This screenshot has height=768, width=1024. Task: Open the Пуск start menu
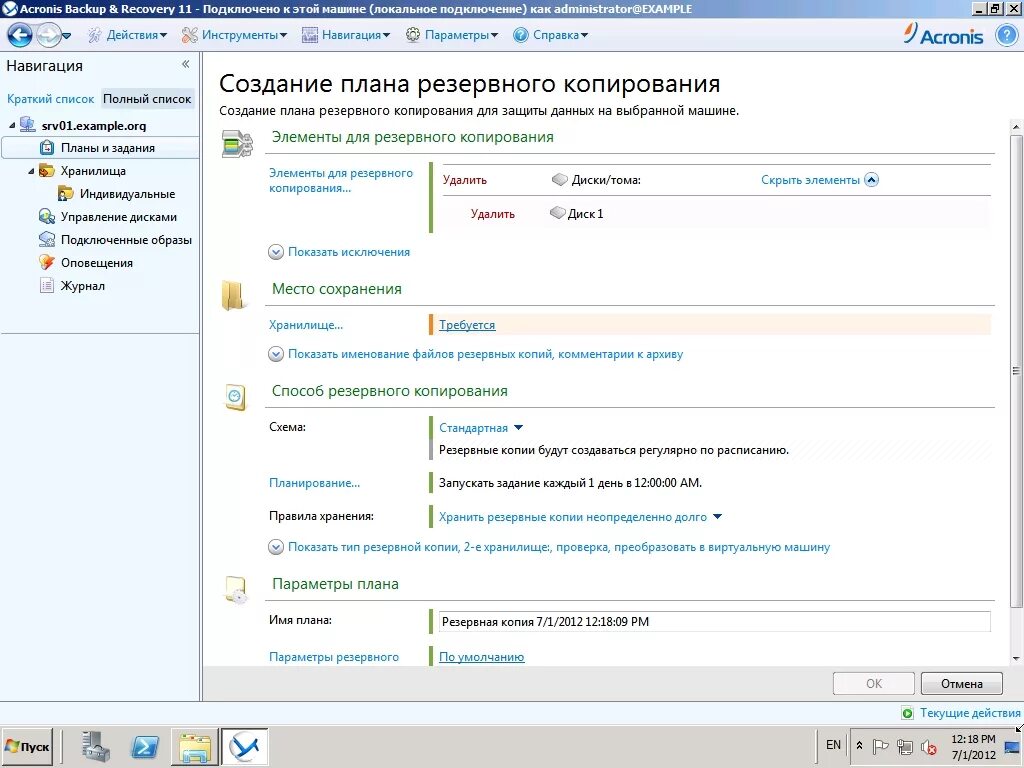tap(27, 746)
